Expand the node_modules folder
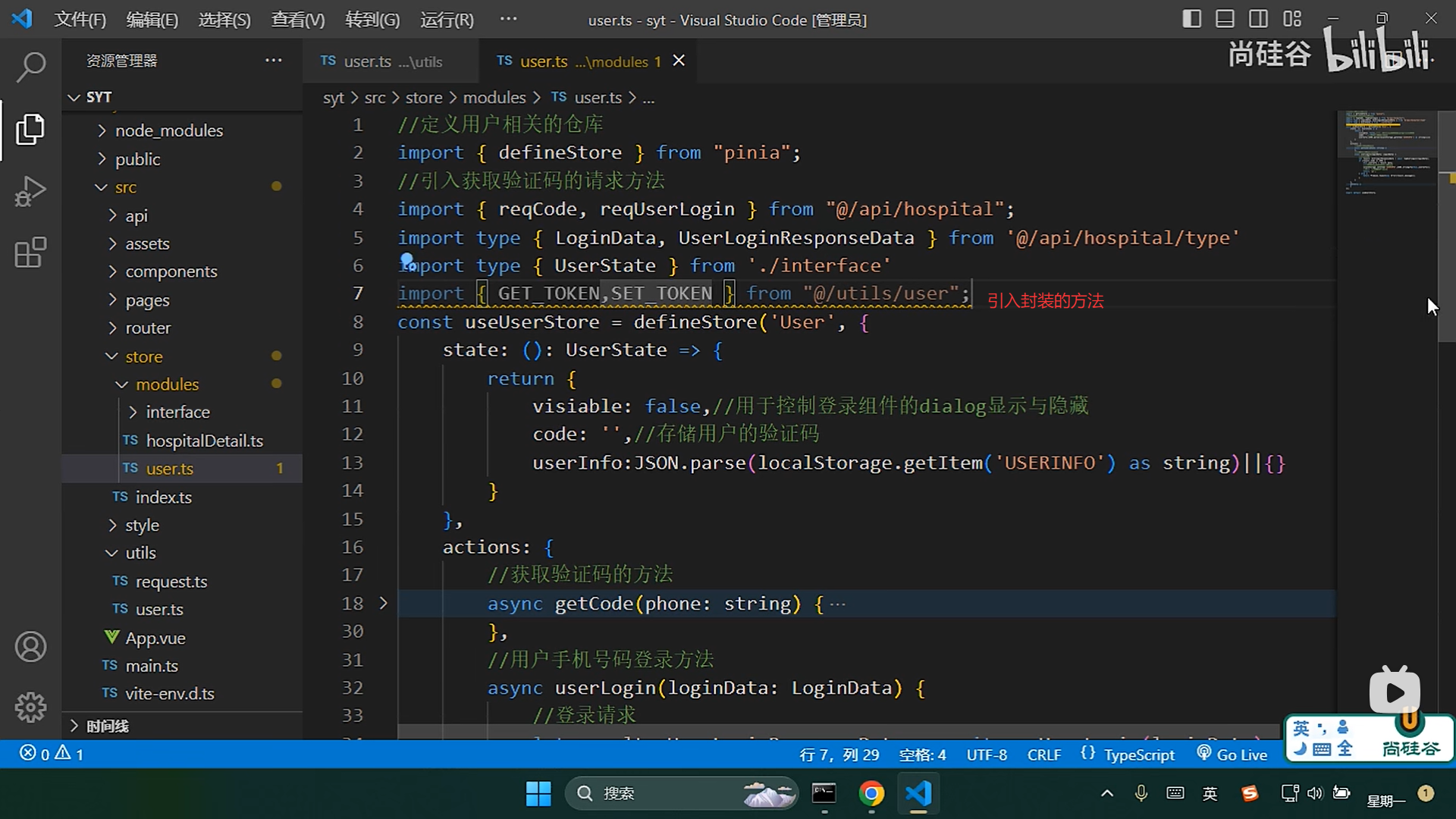This screenshot has height=819, width=1456. pos(168,130)
